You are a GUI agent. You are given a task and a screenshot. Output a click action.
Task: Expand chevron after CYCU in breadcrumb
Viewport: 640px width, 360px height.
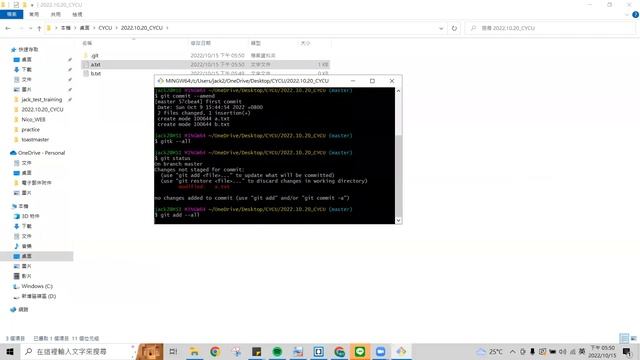pyautogui.click(x=116, y=28)
